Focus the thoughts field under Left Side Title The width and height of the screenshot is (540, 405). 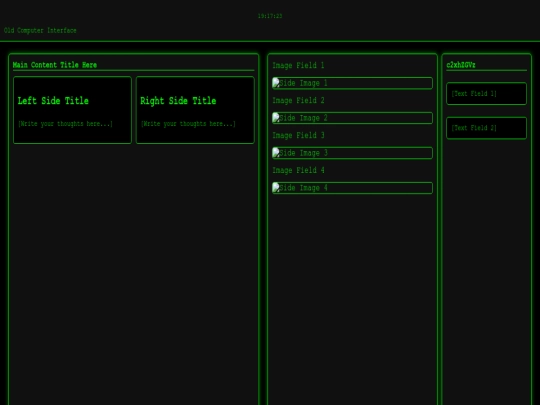pyautogui.click(x=65, y=124)
